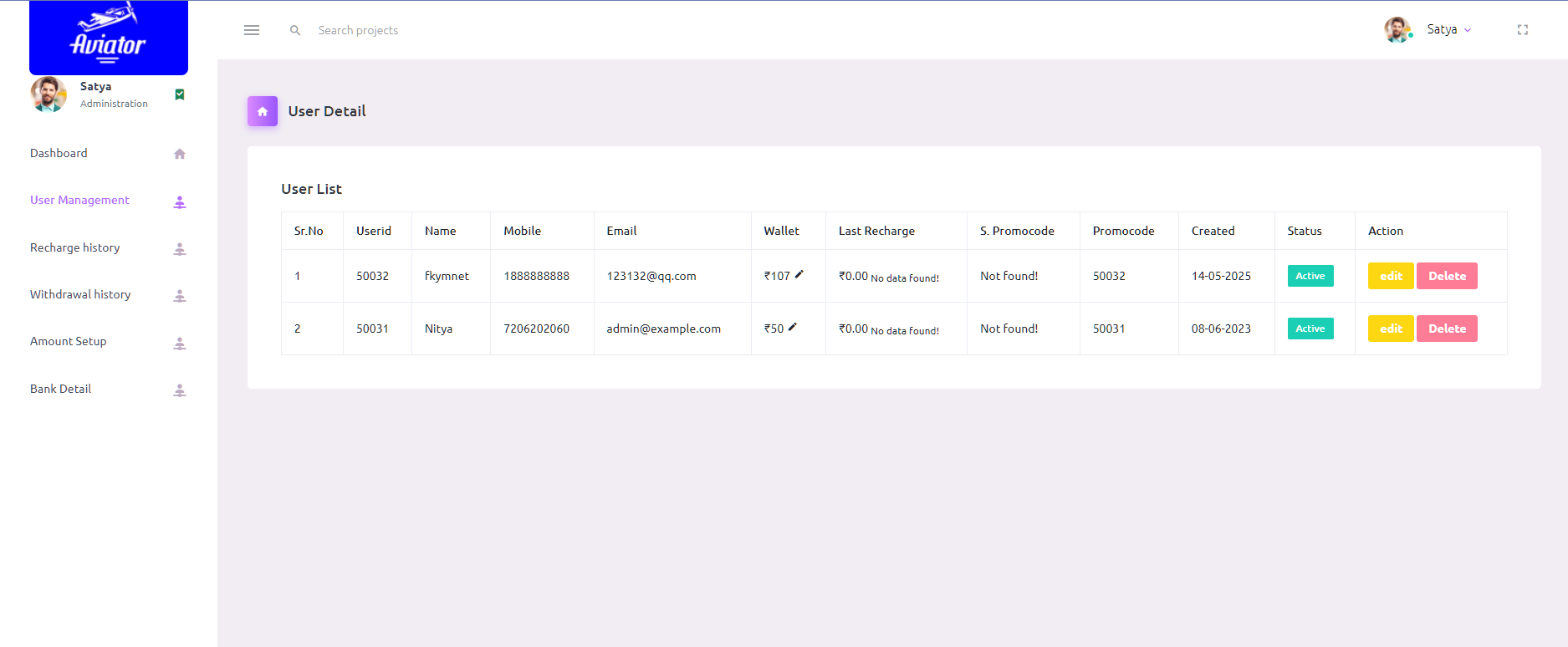1568x647 pixels.
Task: Toggle the hamburger sidebar menu icon
Action: 252,30
